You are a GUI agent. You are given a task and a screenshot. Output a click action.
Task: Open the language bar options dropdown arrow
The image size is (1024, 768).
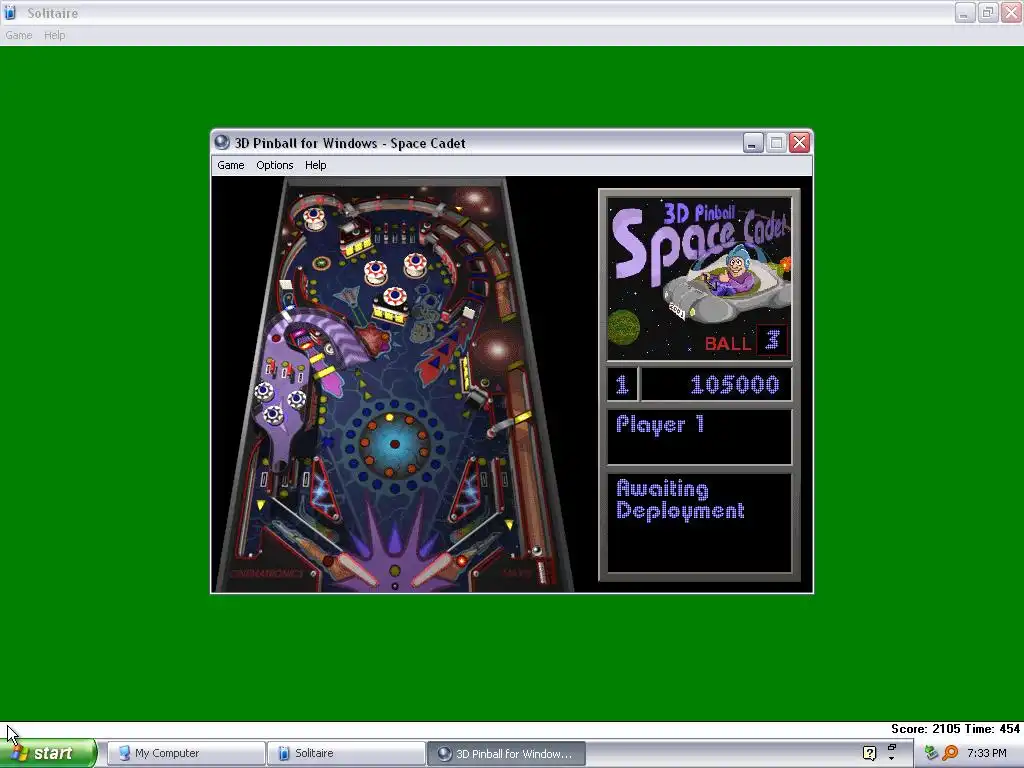[x=892, y=759]
